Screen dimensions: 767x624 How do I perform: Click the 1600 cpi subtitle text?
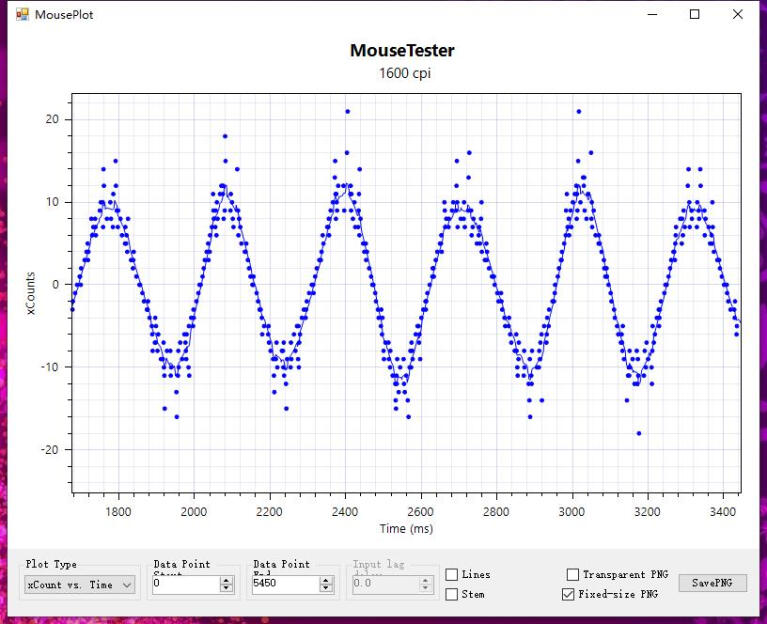pyautogui.click(x=405, y=73)
